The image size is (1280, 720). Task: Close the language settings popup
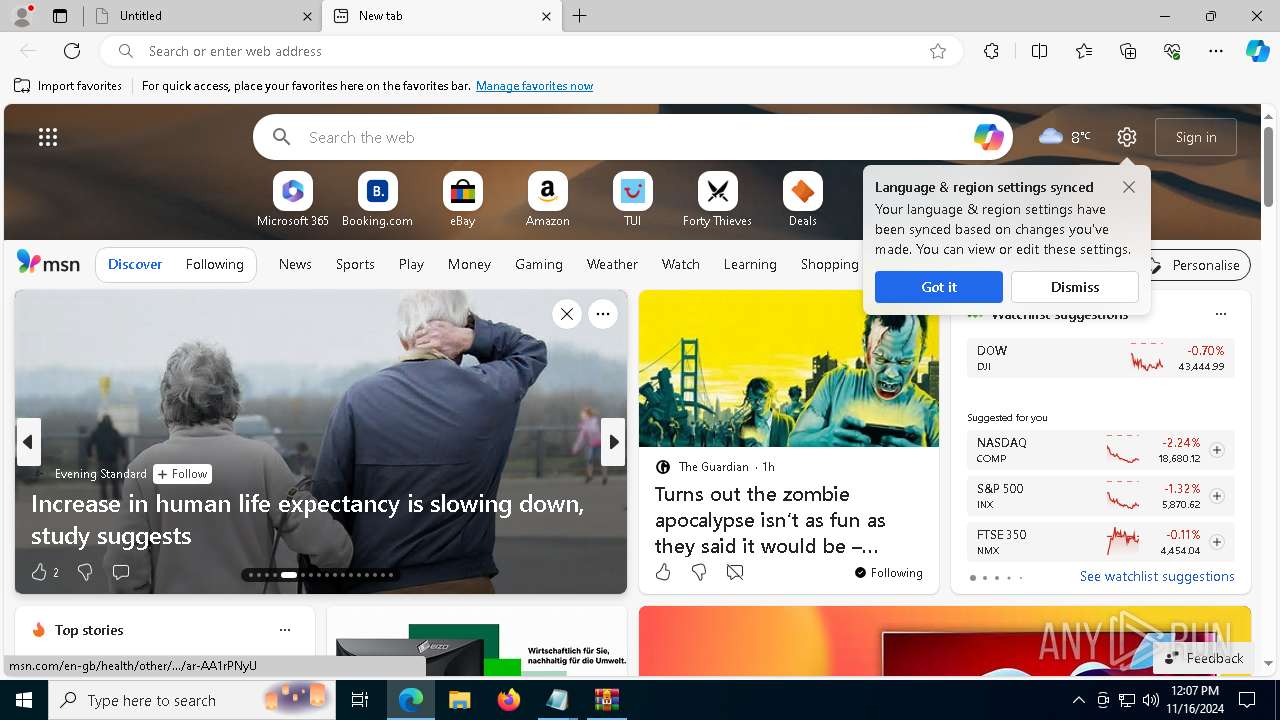pyautogui.click(x=1129, y=187)
